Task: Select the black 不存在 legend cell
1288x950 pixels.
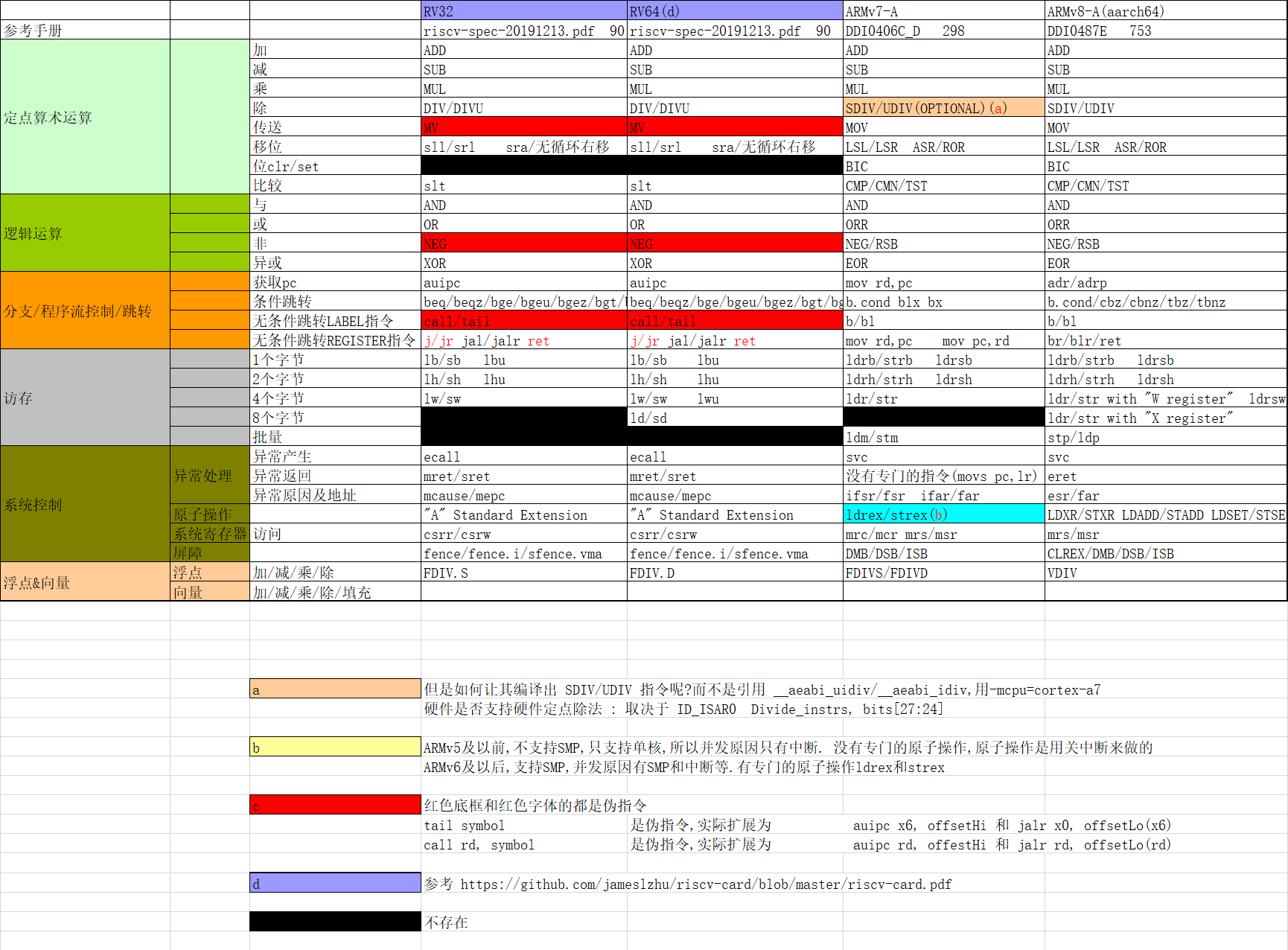Action: click(x=334, y=922)
